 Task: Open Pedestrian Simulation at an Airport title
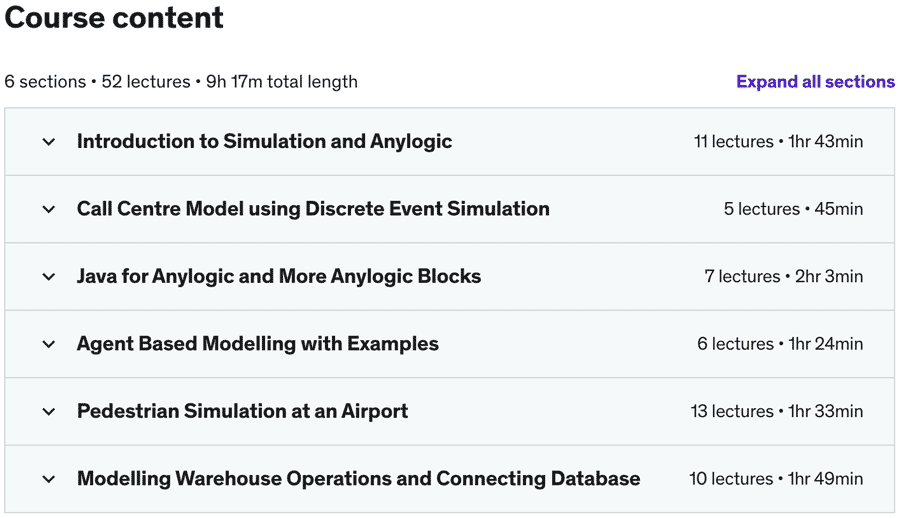[242, 412]
